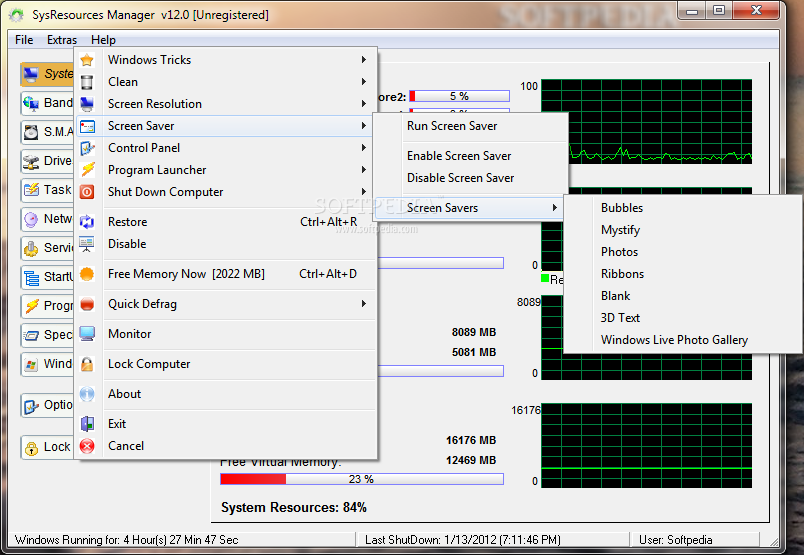
Task: Select Enable Screen Saver
Action: [471, 156]
